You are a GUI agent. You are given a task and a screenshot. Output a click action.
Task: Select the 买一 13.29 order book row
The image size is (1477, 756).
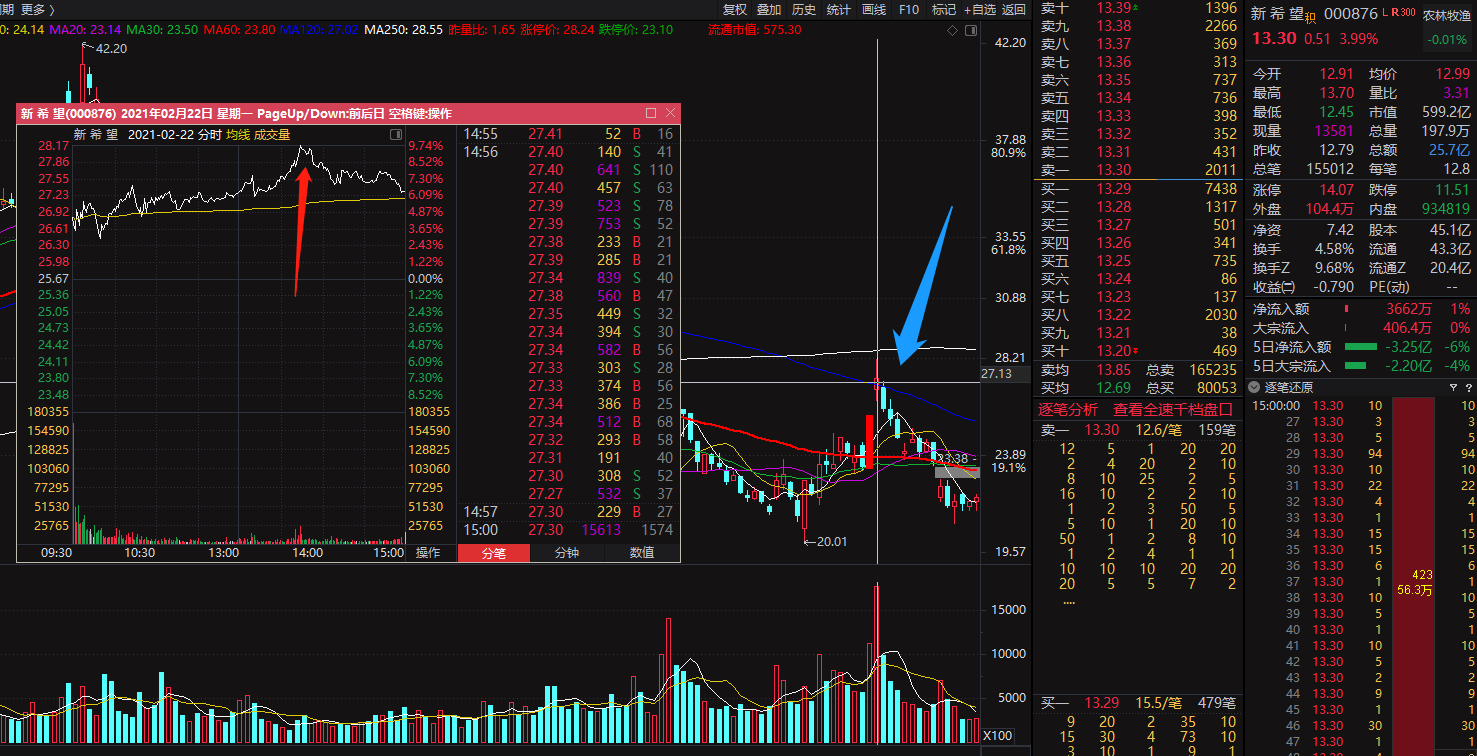click(1138, 188)
